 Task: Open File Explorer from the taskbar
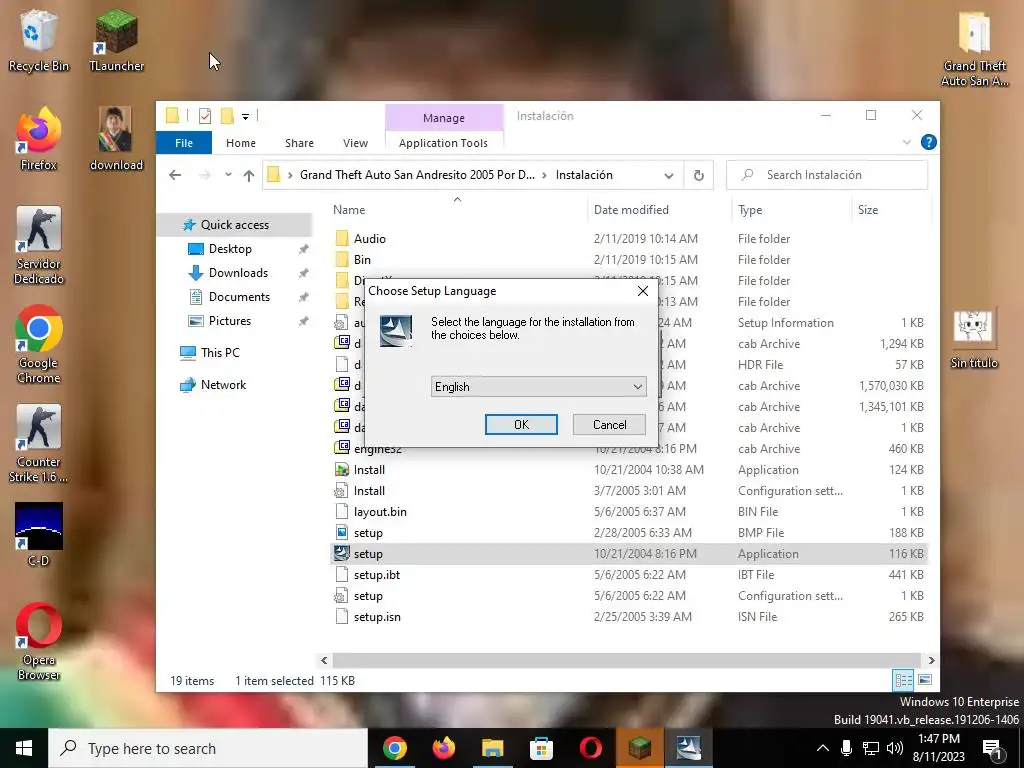[492, 748]
